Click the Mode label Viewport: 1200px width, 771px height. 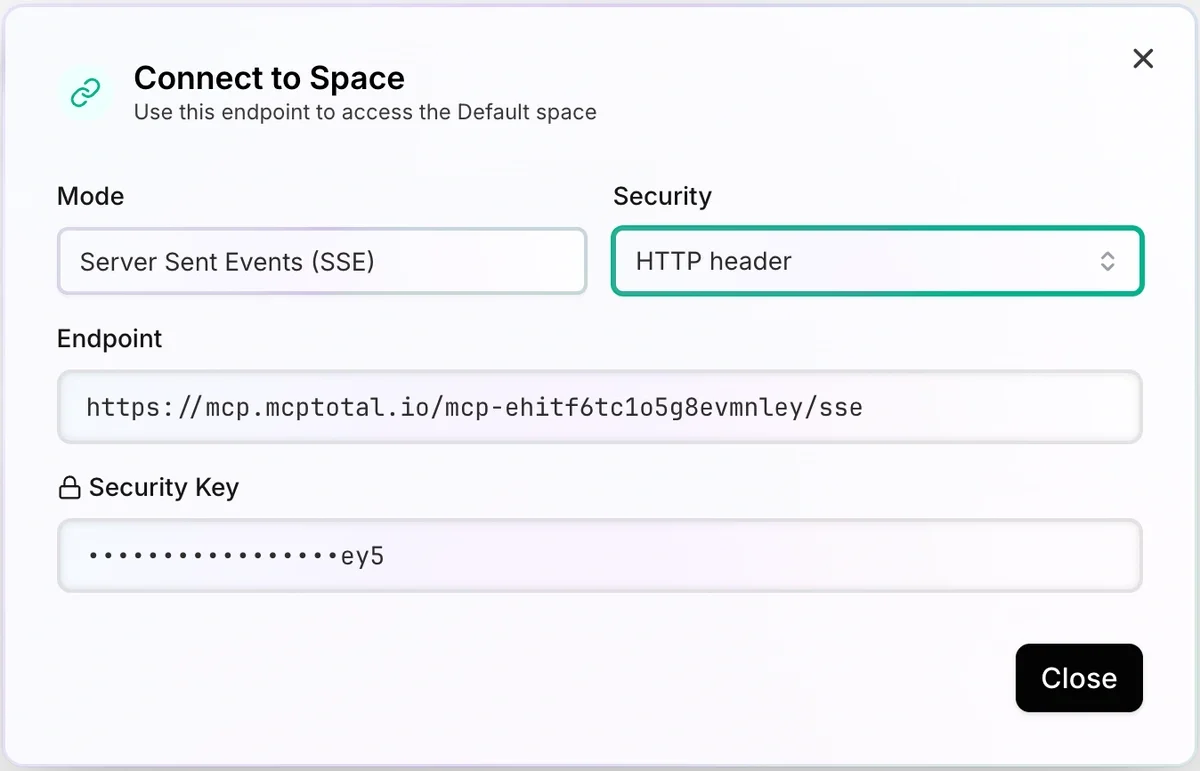(91, 196)
